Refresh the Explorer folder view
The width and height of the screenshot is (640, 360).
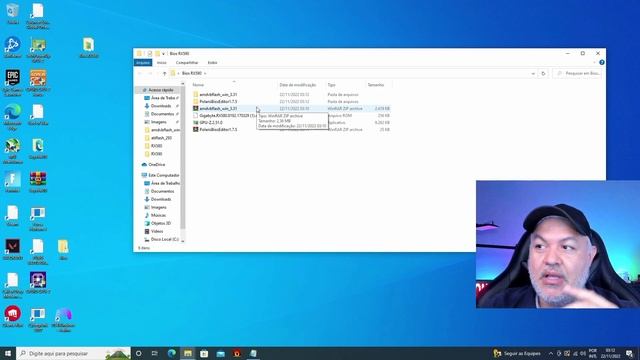543,73
